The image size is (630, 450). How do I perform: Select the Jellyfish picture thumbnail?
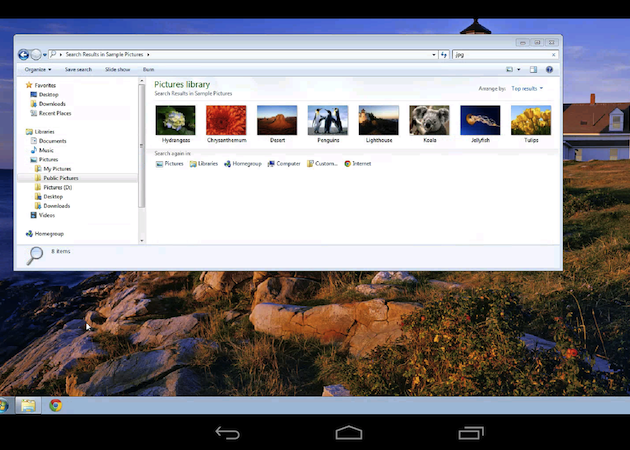pos(480,122)
